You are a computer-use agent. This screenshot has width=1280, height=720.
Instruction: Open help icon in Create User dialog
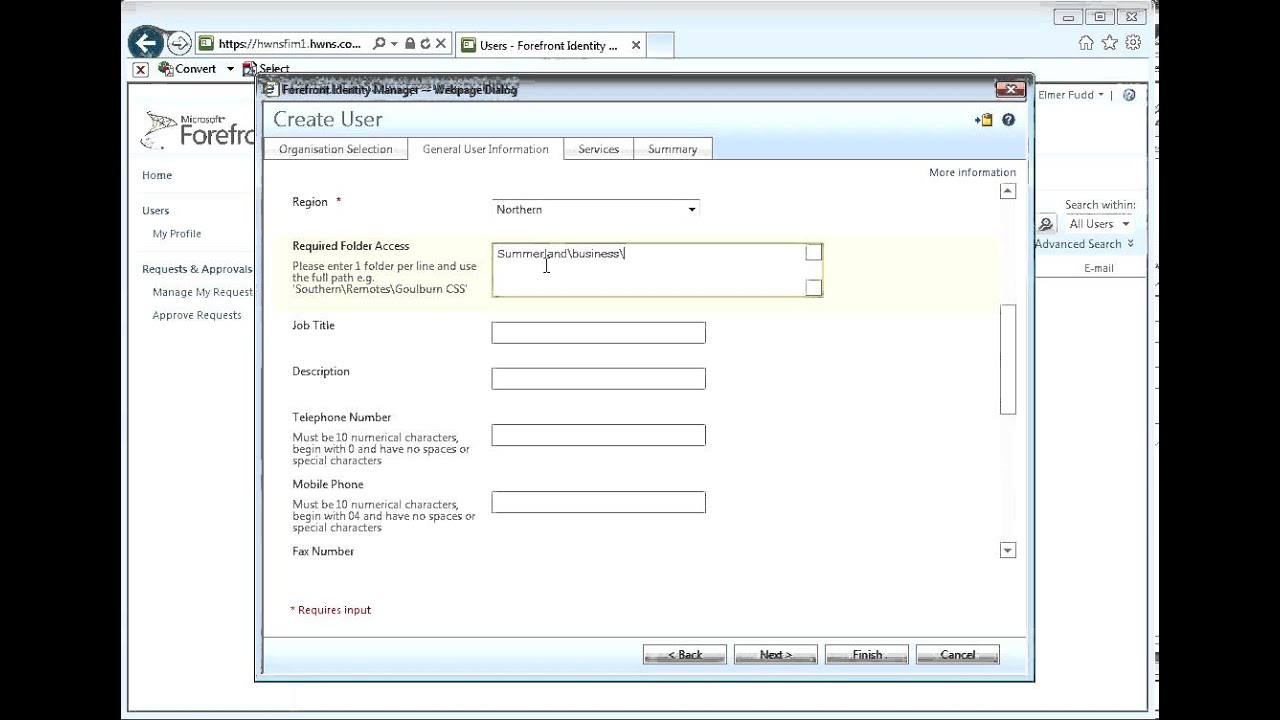tap(1008, 120)
